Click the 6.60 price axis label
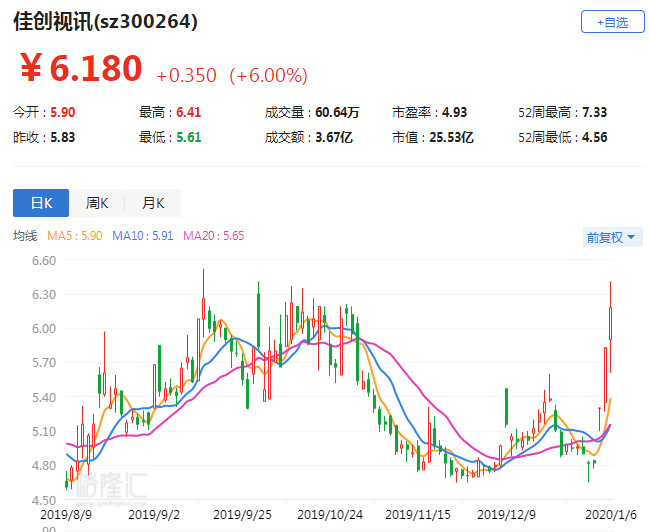650x532 pixels. (44, 260)
